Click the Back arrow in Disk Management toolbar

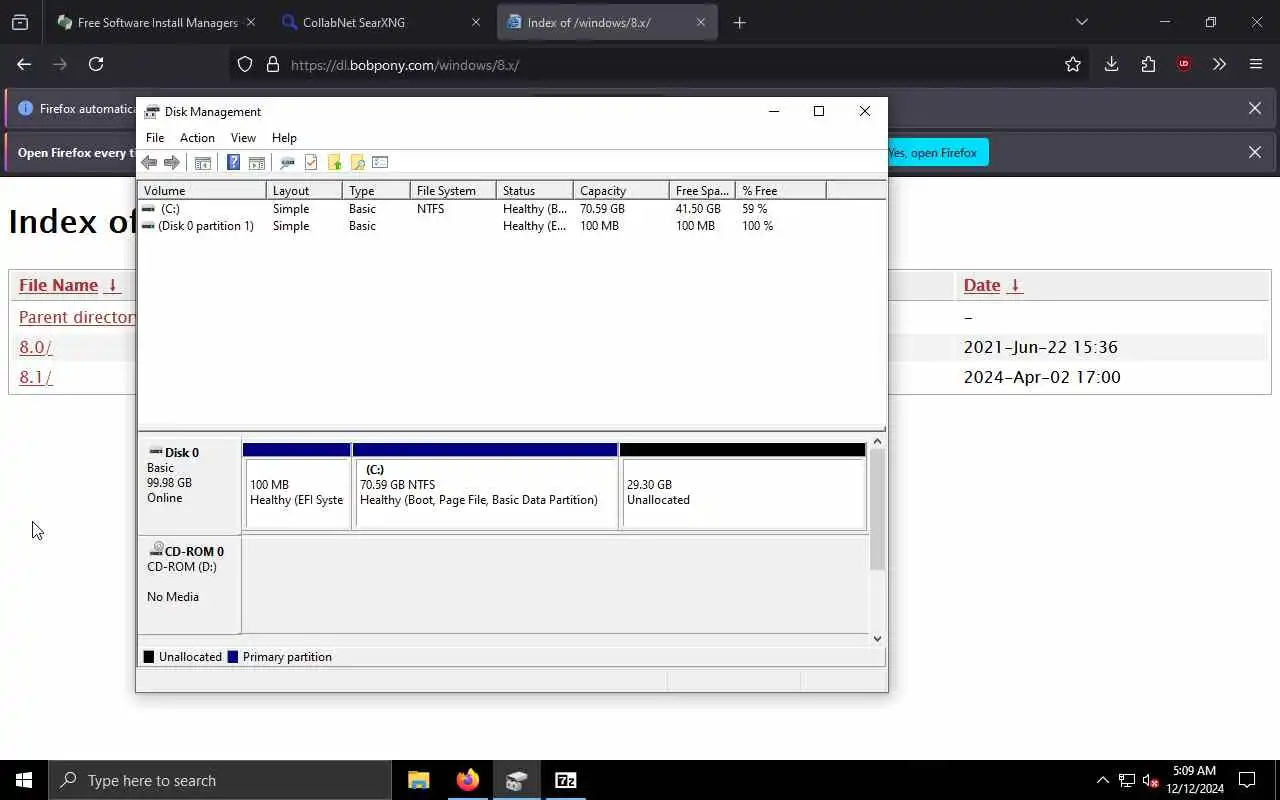click(x=149, y=163)
